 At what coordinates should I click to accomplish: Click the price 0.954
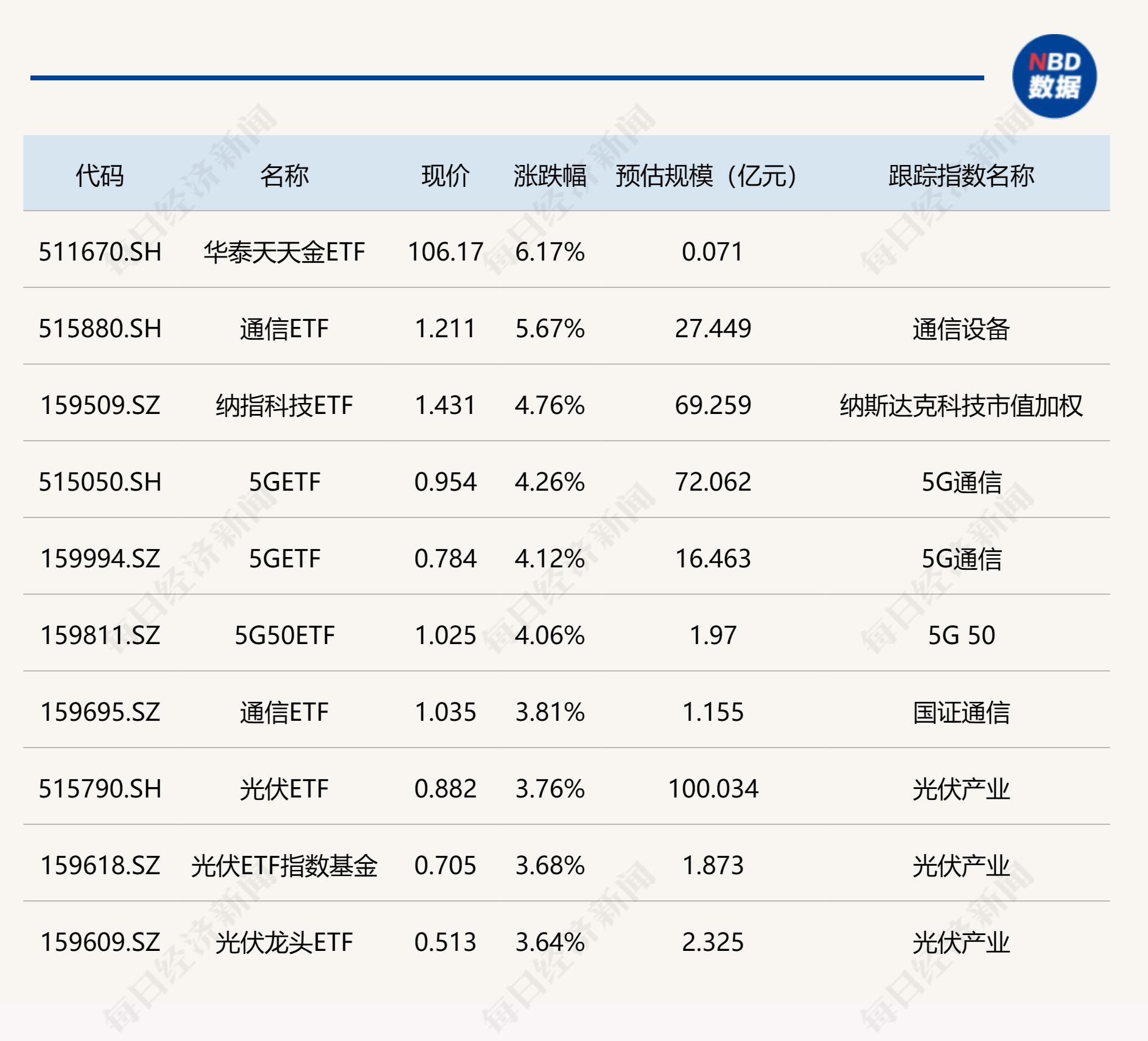pyautogui.click(x=446, y=482)
